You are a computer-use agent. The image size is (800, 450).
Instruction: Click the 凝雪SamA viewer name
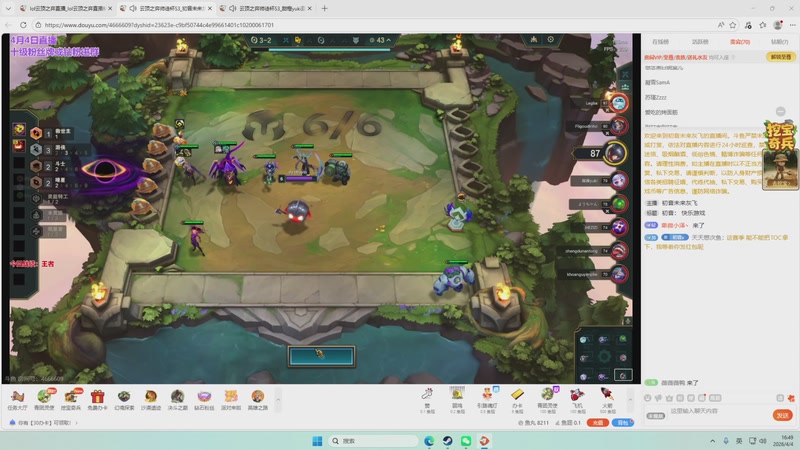[657, 82]
